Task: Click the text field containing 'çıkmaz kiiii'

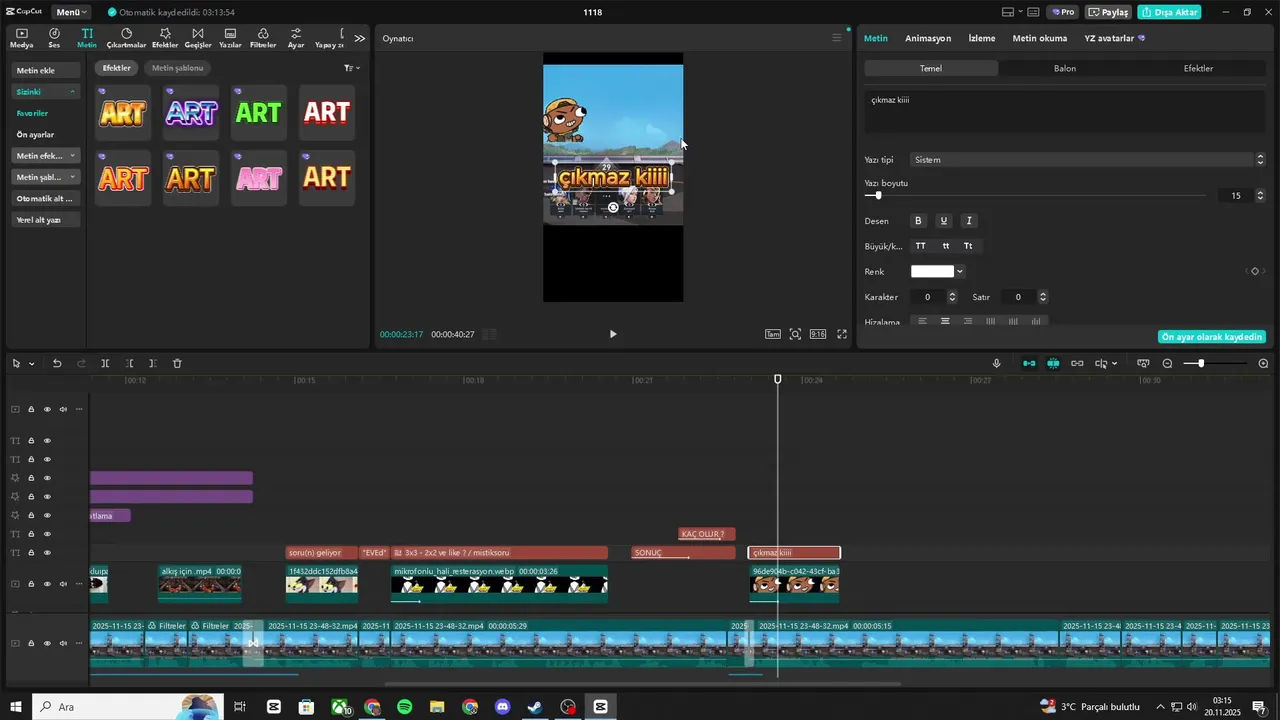Action: click(x=1066, y=112)
